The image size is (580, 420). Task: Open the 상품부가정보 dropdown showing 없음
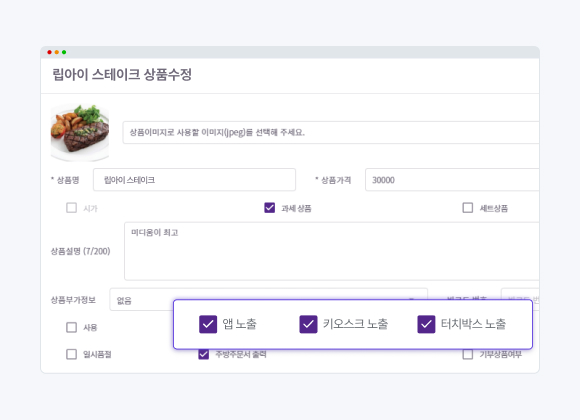tap(141, 300)
